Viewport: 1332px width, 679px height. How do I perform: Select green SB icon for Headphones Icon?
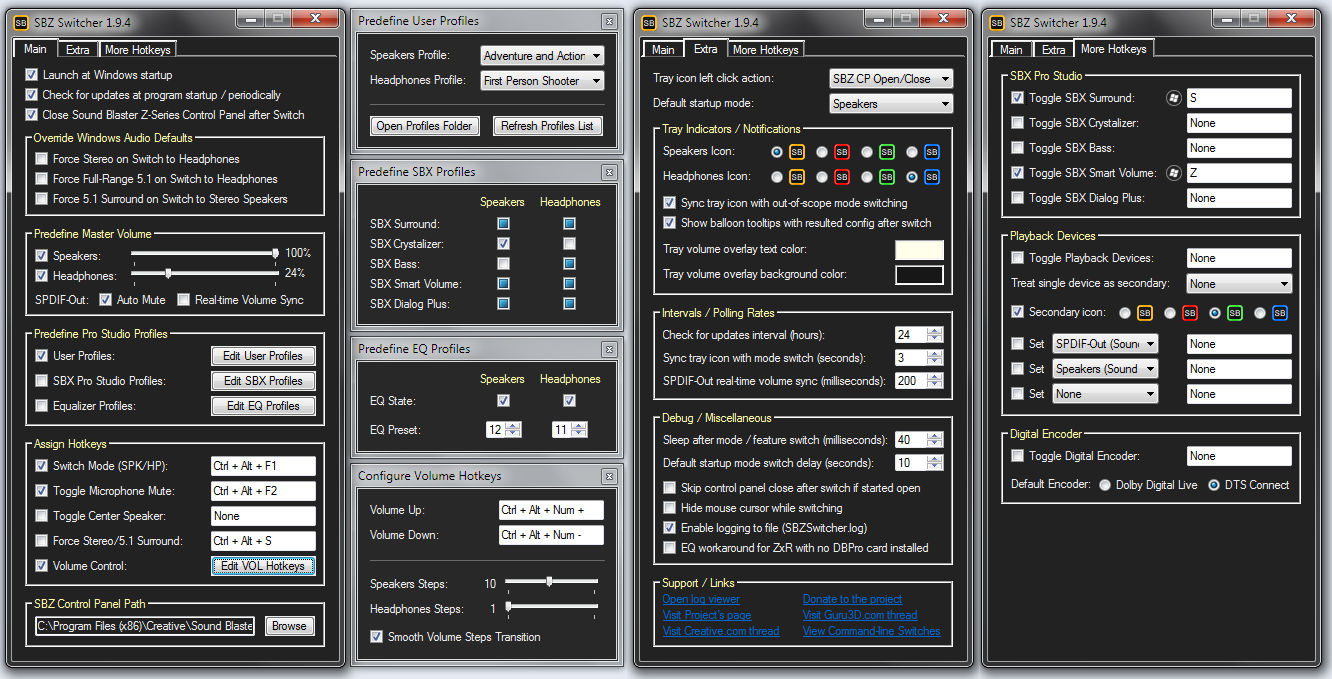pos(887,177)
